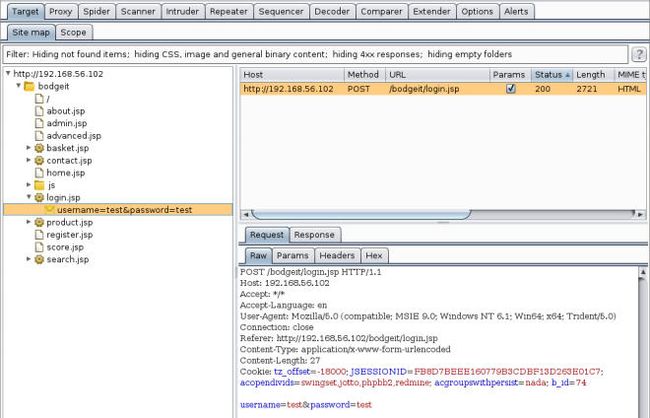Open the filter help question mark button

(x=639, y=54)
